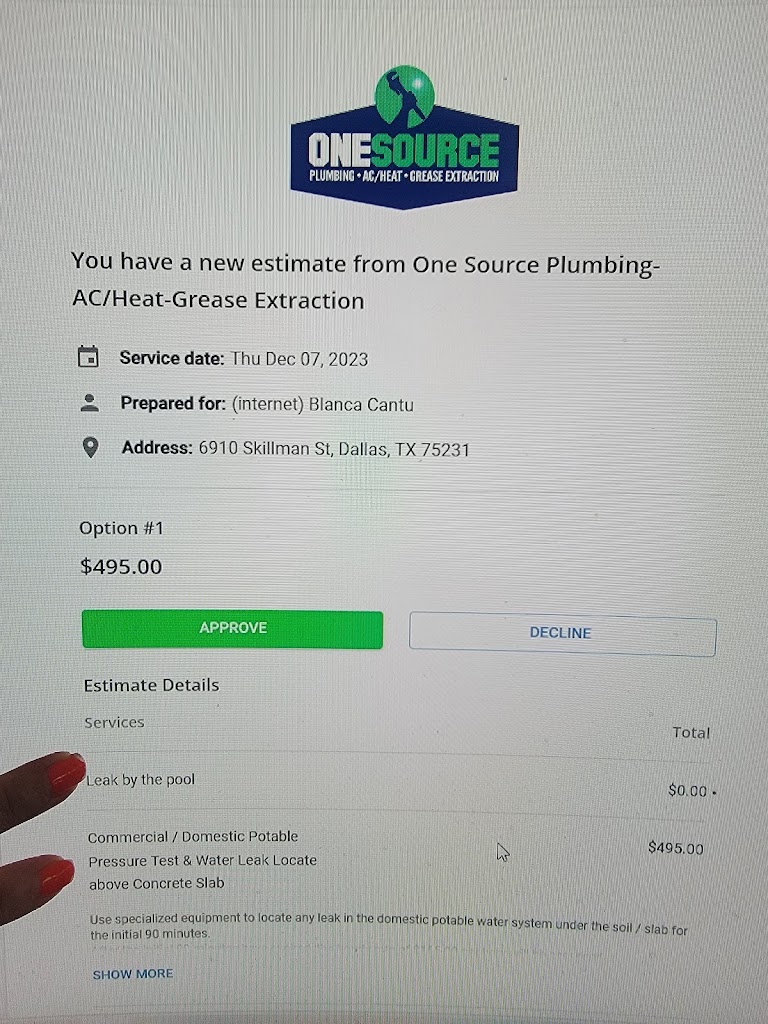The width and height of the screenshot is (768, 1024).
Task: Click the calendar icon beside Service date
Action: coord(88,357)
